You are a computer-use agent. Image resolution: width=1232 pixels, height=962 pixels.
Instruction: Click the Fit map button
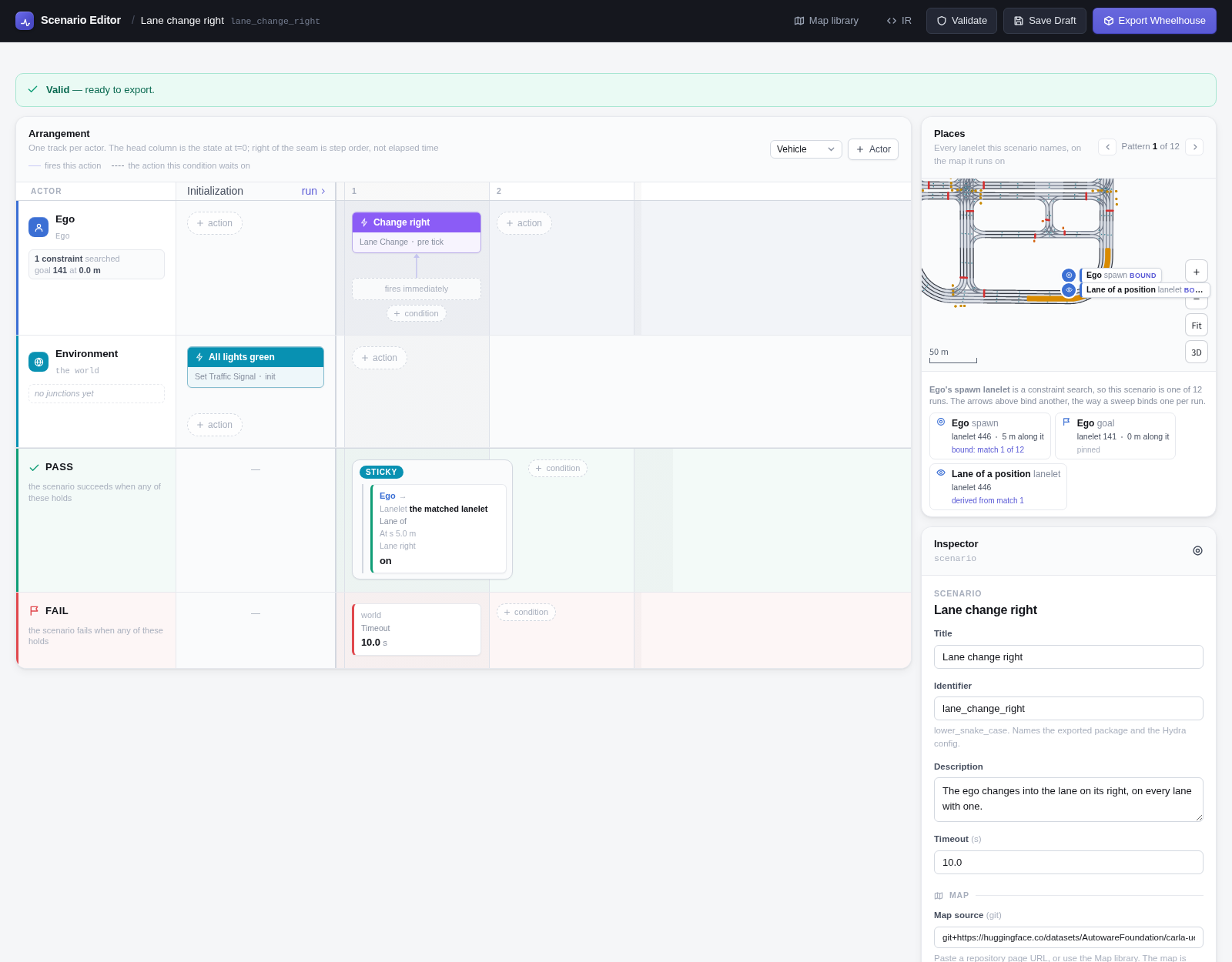pos(1197,325)
